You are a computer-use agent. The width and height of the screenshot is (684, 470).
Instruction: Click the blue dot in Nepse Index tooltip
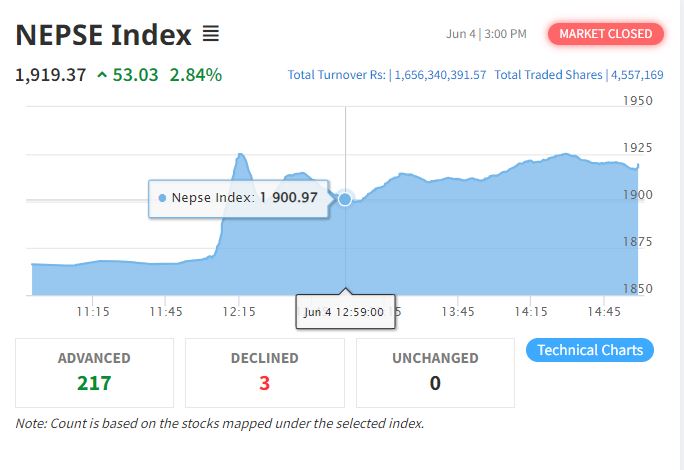pyautogui.click(x=162, y=198)
